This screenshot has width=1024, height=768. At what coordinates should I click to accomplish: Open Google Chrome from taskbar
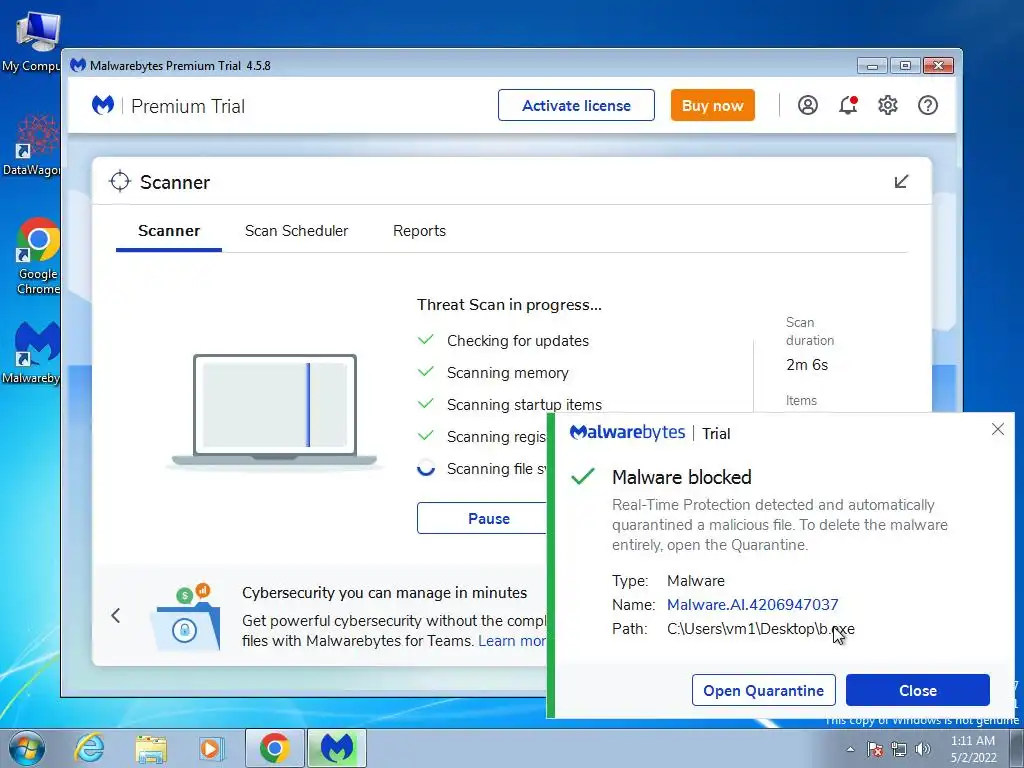tap(274, 748)
